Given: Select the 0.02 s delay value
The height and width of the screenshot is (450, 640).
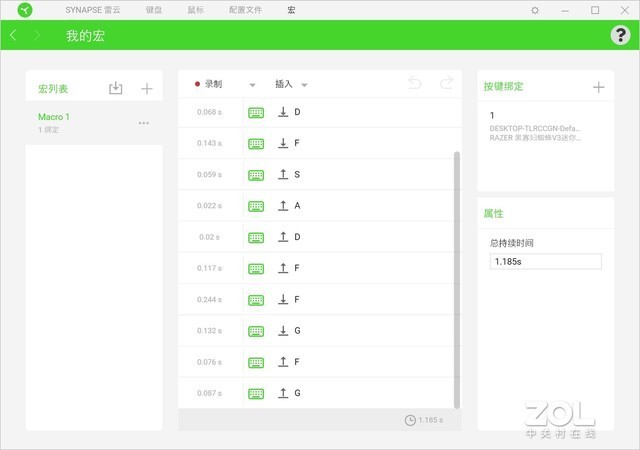Looking at the screenshot, I should (209, 237).
